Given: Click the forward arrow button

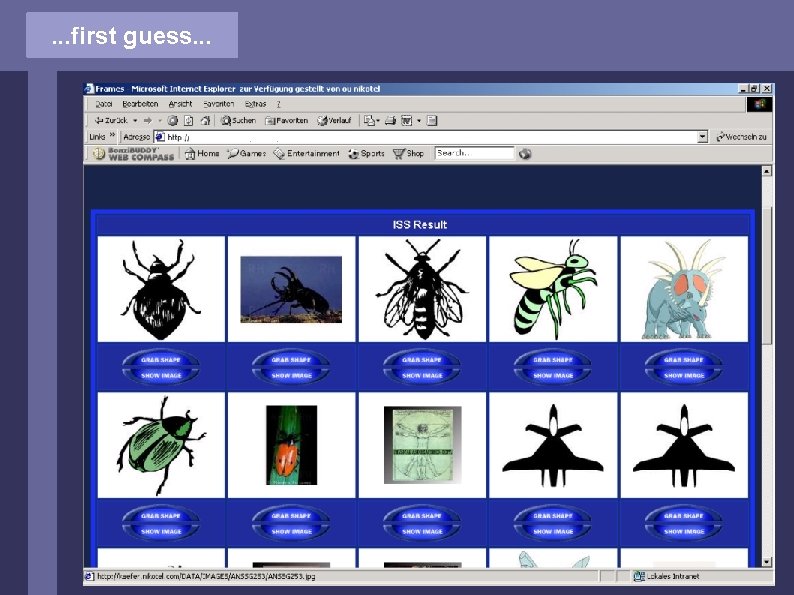Looking at the screenshot, I should click(x=148, y=121).
